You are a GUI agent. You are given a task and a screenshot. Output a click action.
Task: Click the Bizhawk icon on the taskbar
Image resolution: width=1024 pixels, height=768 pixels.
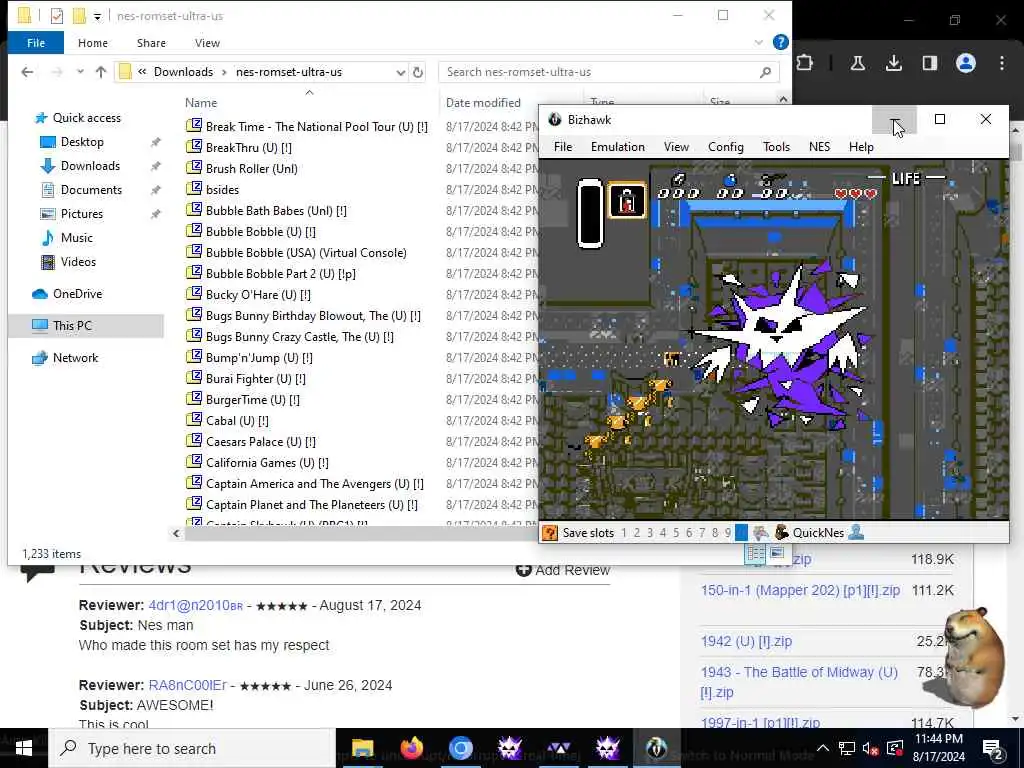656,748
